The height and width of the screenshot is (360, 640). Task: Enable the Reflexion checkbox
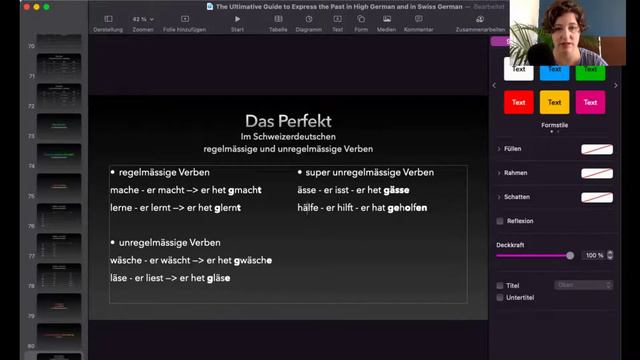tap(500, 221)
